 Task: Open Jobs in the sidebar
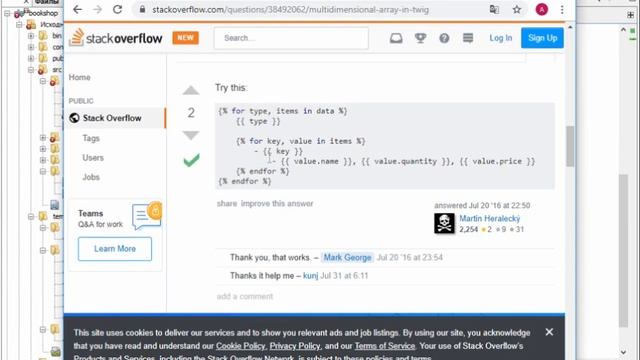click(x=91, y=177)
